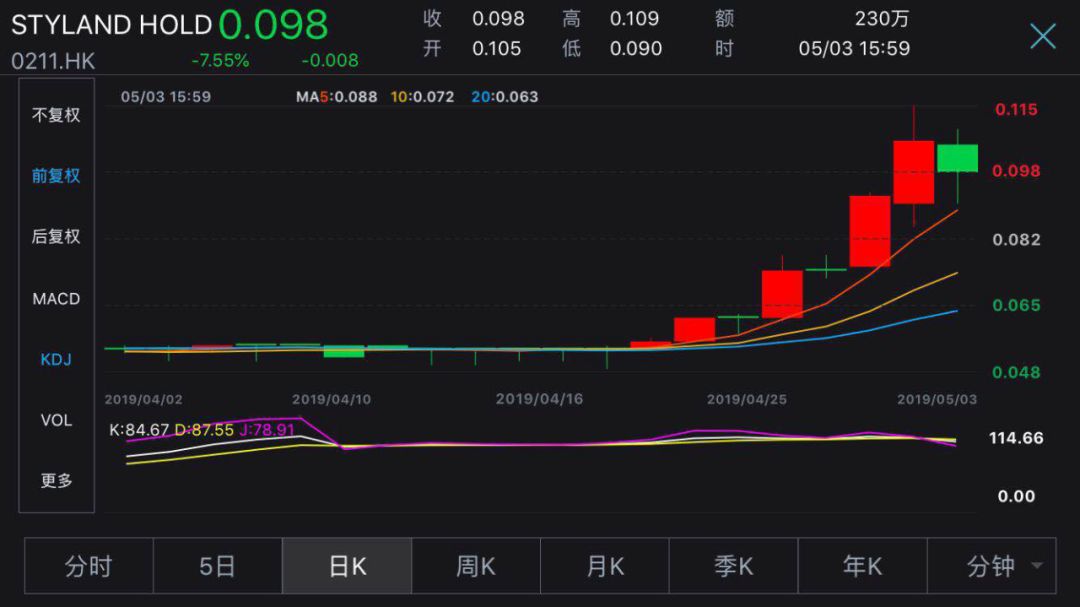Click the J:78.91 indicator value

click(267, 430)
